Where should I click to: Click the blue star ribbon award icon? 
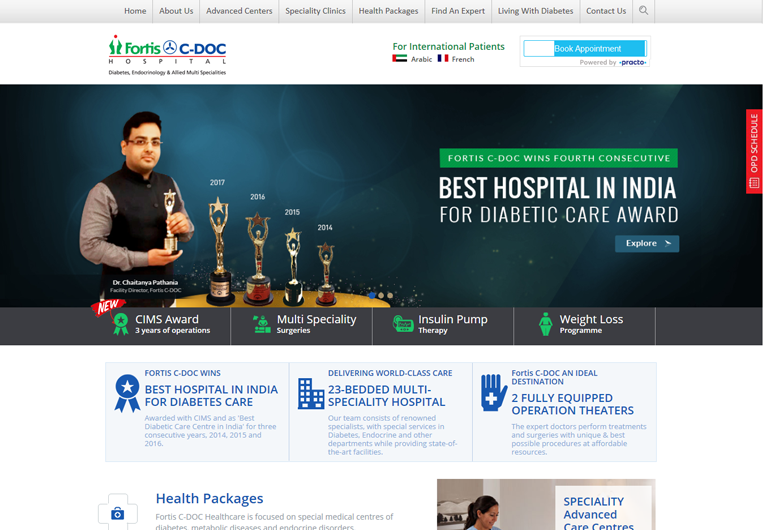pyautogui.click(x=127, y=393)
